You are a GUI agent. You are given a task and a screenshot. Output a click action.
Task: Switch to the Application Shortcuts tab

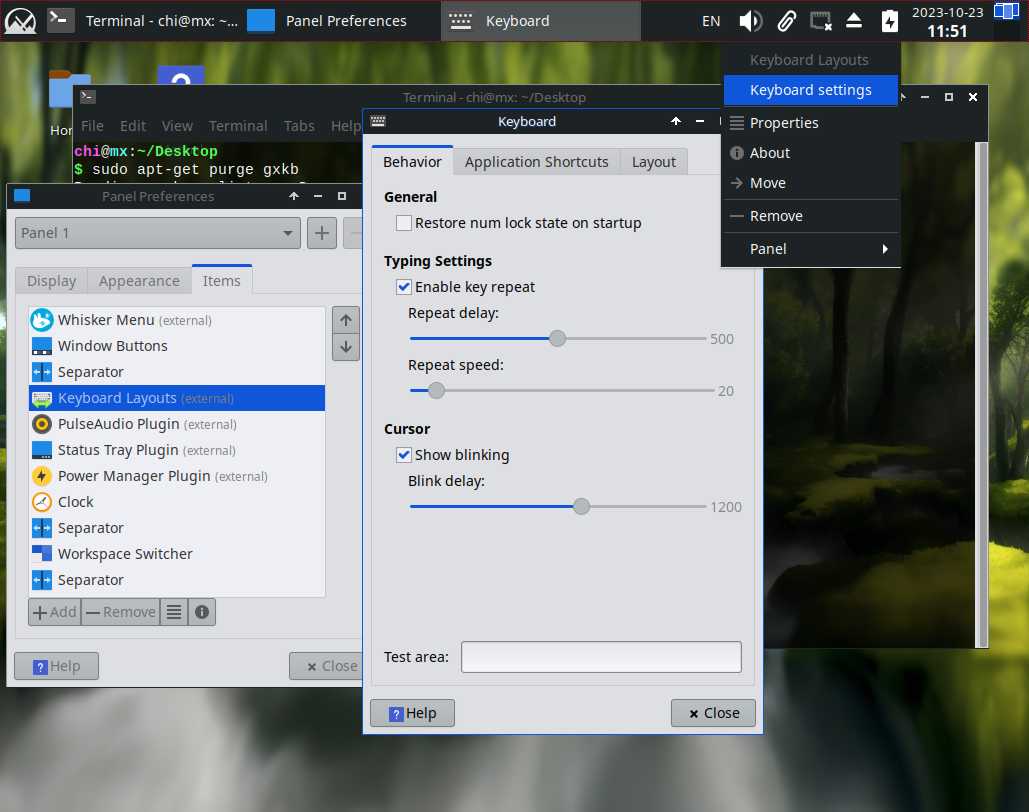536,162
